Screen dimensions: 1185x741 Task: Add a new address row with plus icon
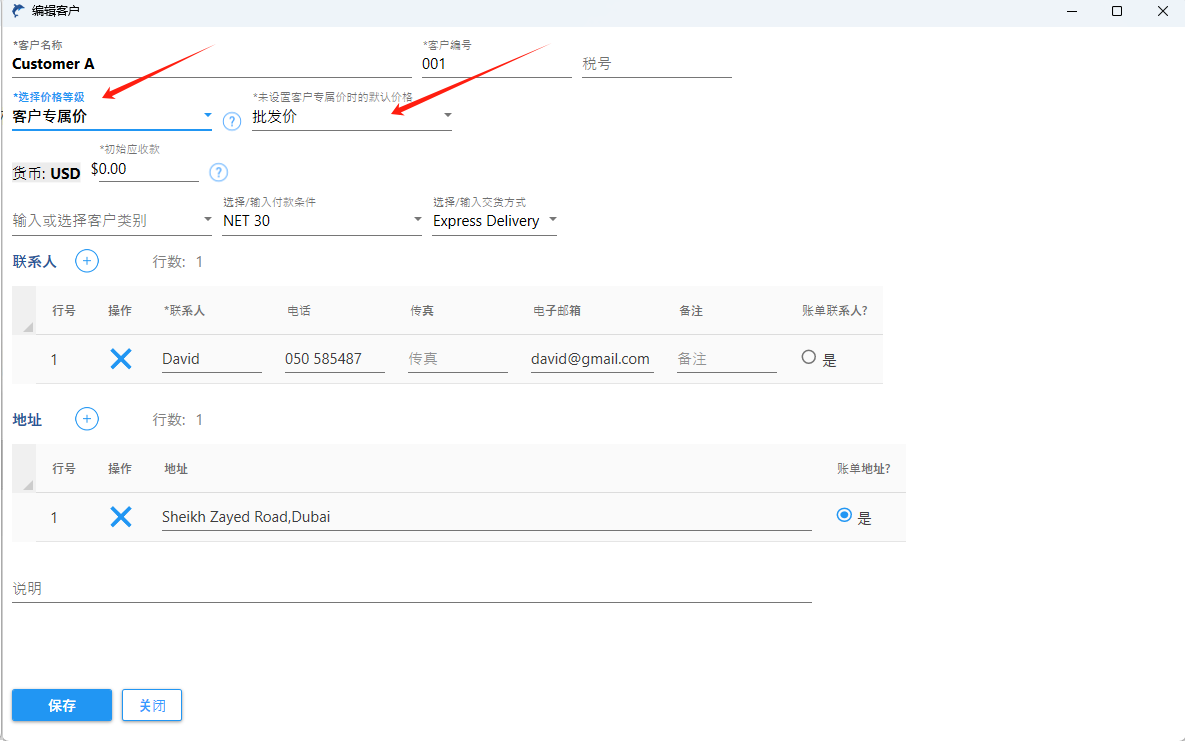[x=87, y=419]
